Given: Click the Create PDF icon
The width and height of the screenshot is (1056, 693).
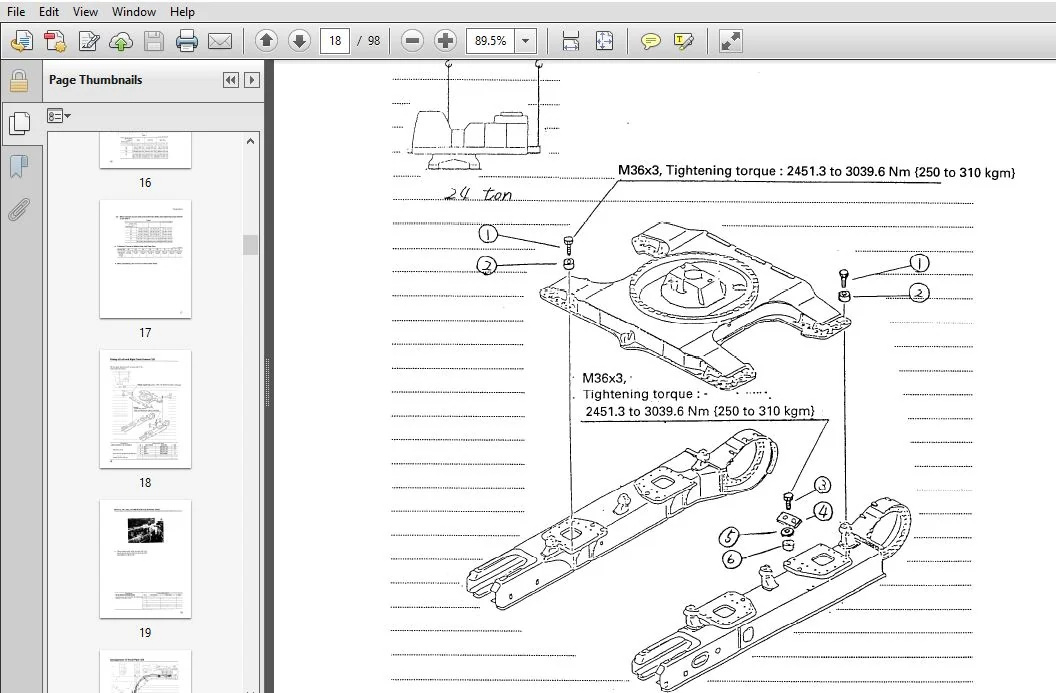Looking at the screenshot, I should (55, 41).
